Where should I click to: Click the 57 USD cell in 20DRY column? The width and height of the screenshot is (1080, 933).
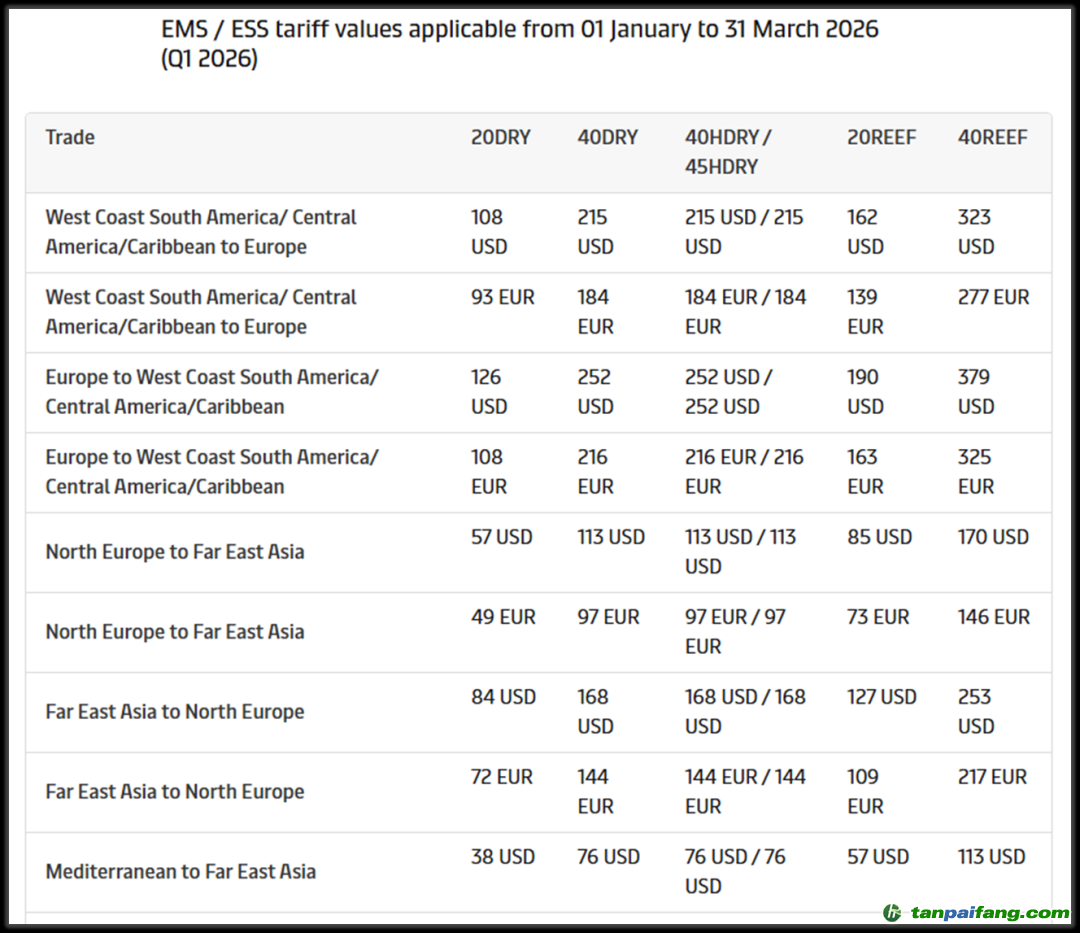click(501, 538)
